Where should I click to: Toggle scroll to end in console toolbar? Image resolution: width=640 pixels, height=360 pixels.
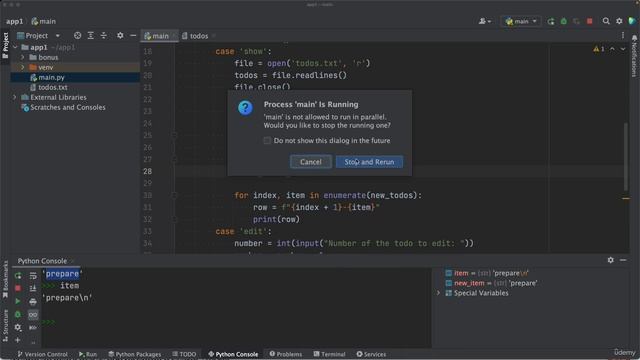coord(33,288)
